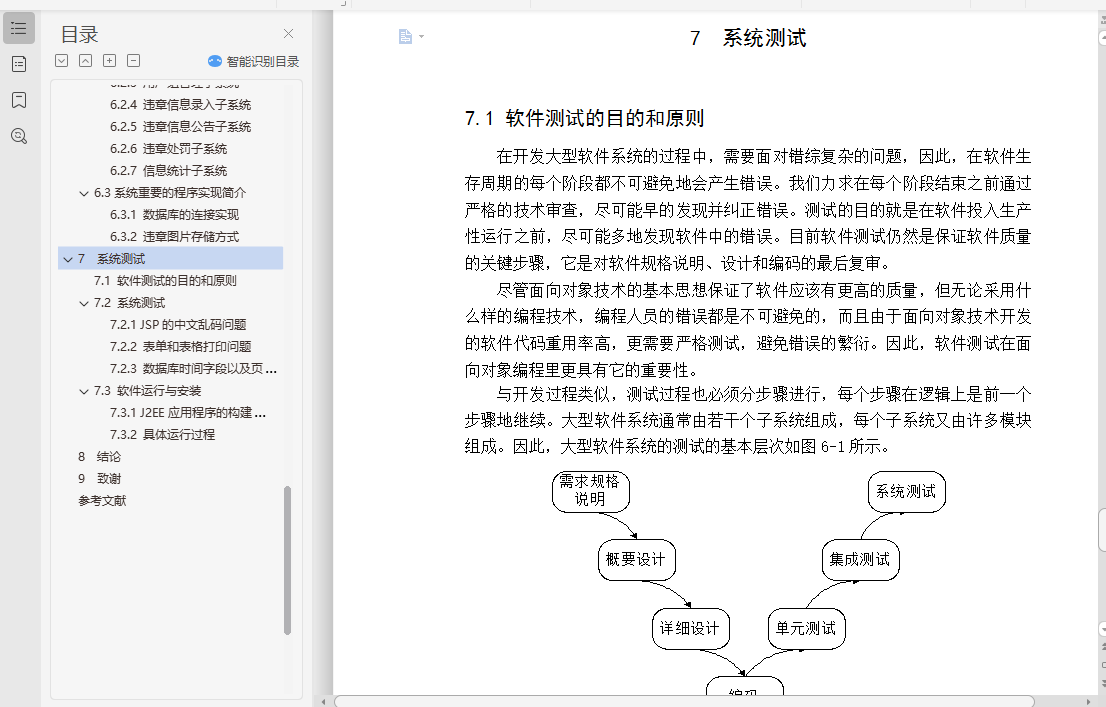
Task: Click the page heading 7 系统测试
Action: click(x=748, y=38)
